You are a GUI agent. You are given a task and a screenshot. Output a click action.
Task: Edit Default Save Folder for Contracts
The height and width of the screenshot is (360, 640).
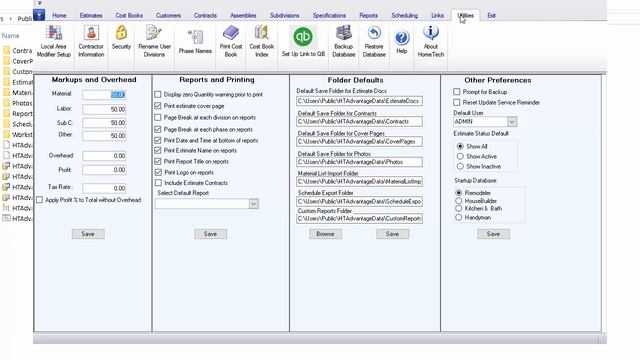(360, 122)
